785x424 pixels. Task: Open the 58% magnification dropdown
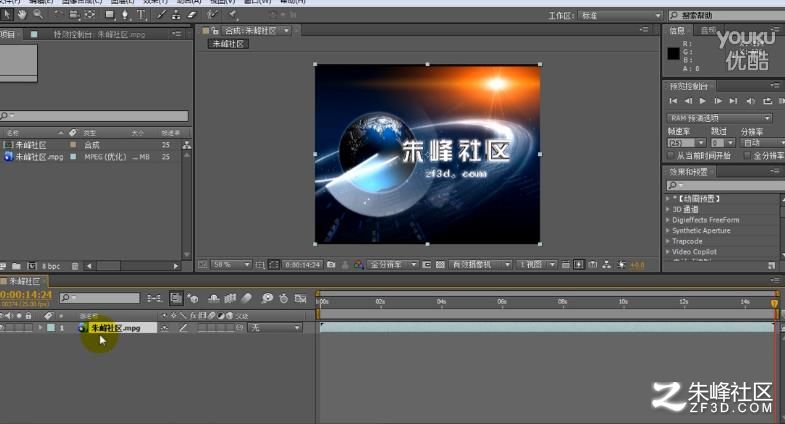point(231,264)
